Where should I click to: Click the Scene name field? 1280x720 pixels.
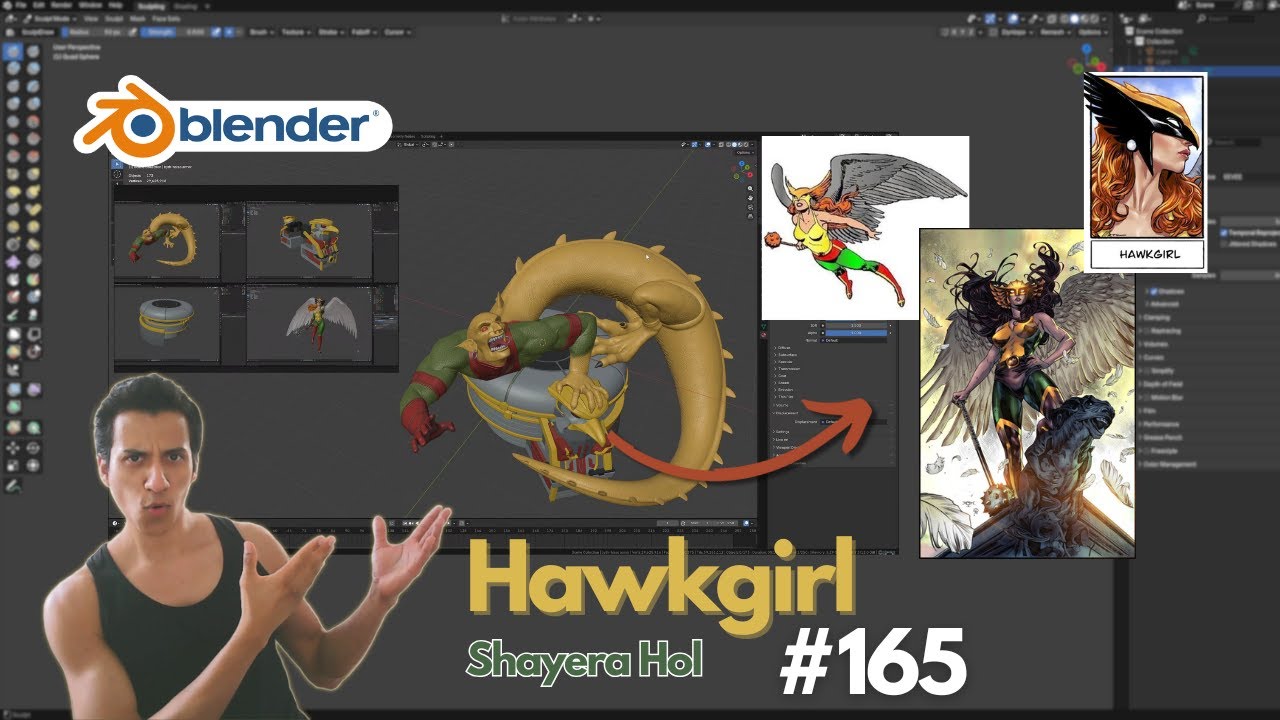pos(1215,5)
